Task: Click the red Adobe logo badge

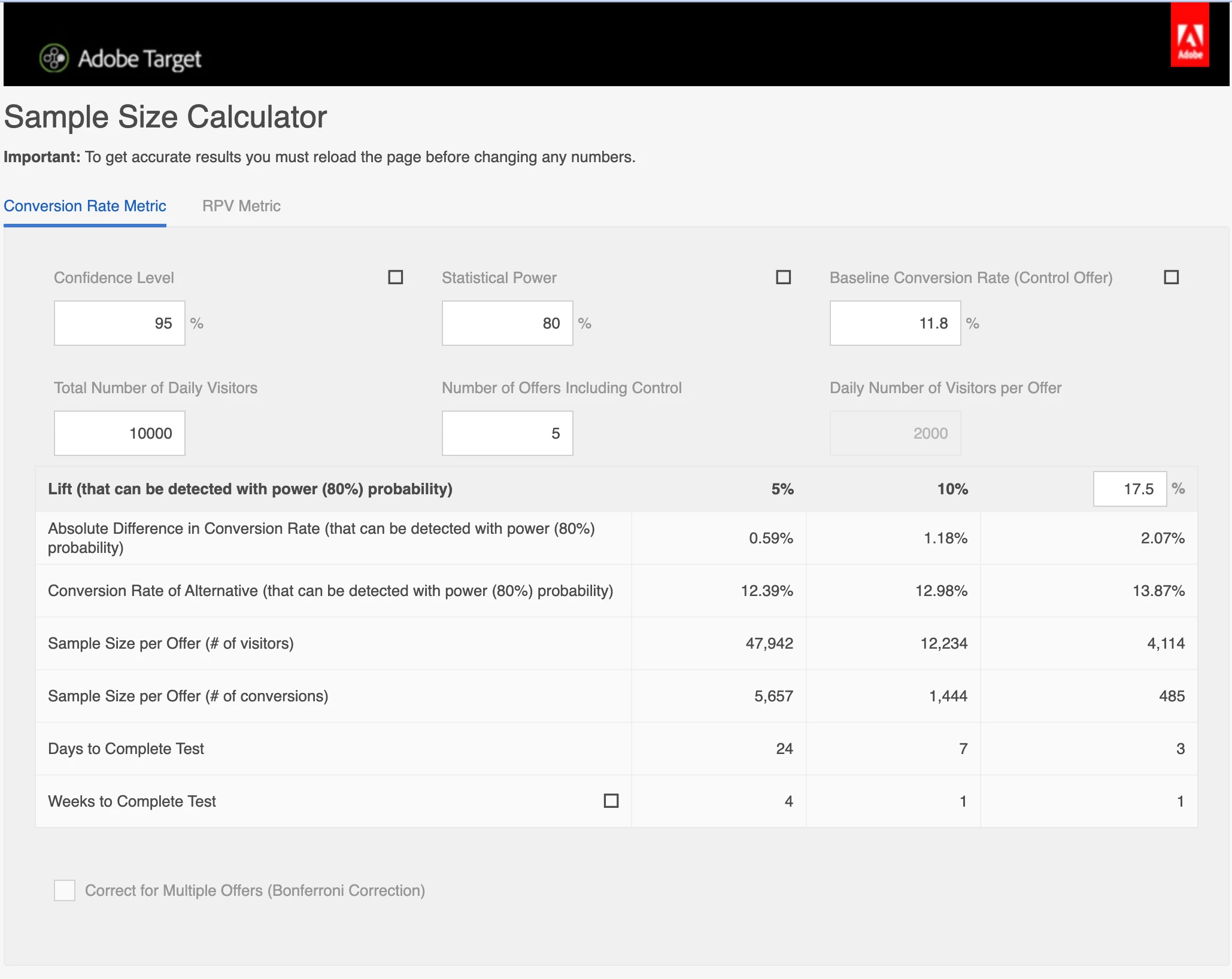Action: (1189, 36)
